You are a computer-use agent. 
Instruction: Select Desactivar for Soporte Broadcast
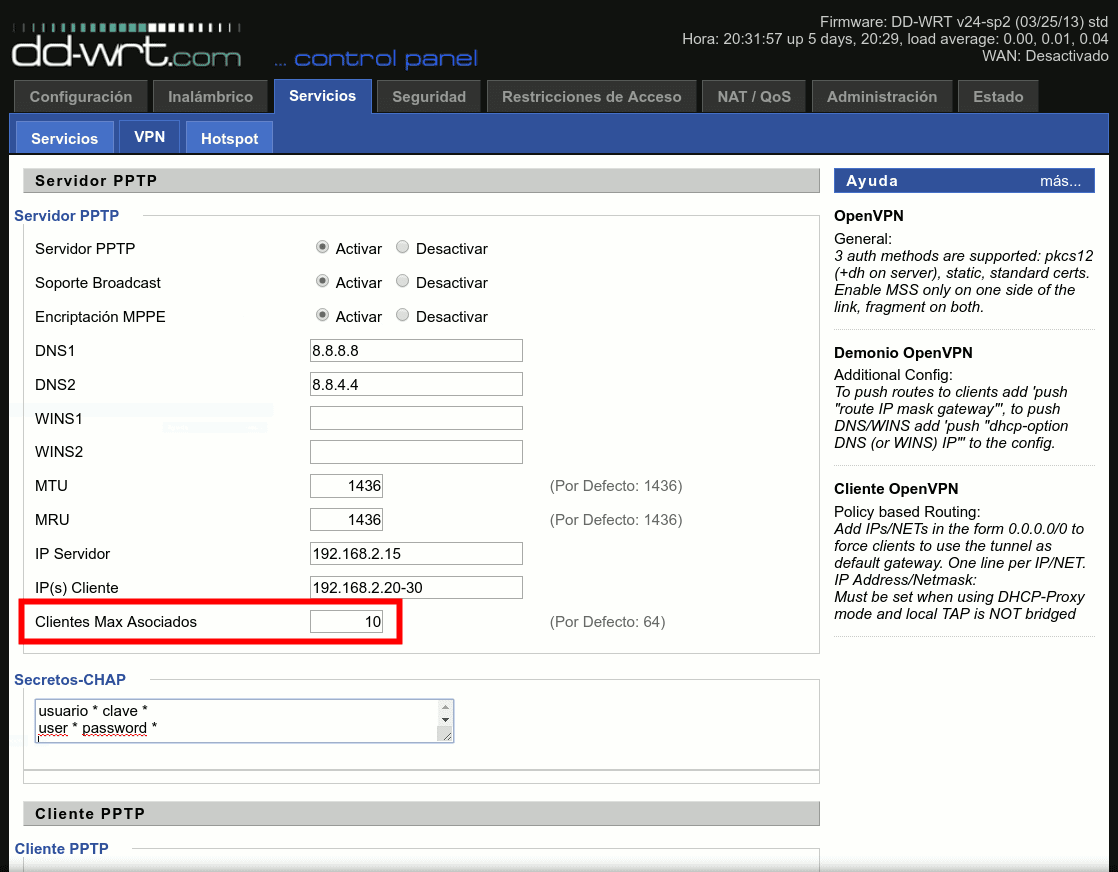[x=402, y=281]
